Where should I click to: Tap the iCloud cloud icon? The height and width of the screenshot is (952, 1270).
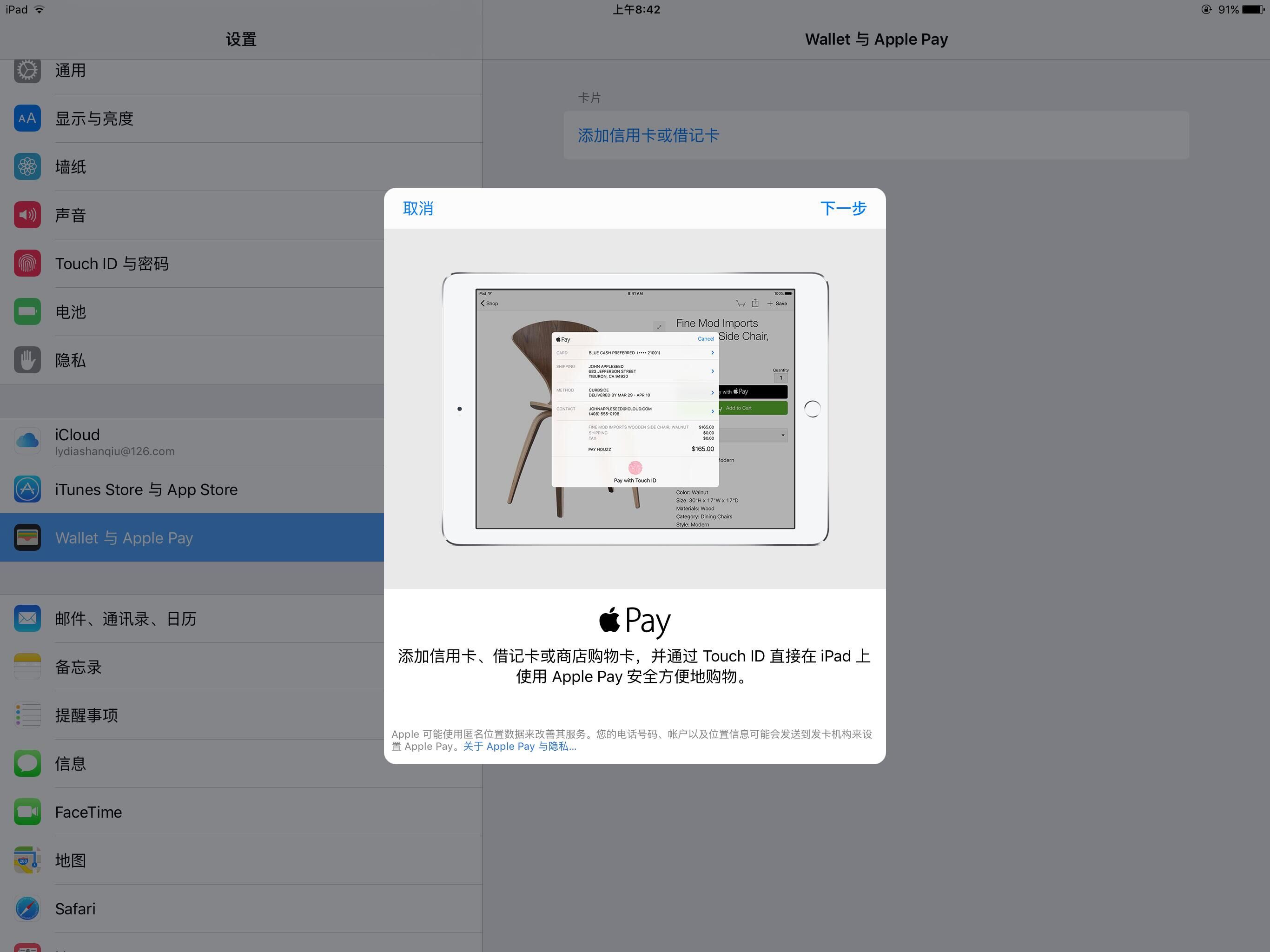[x=27, y=441]
